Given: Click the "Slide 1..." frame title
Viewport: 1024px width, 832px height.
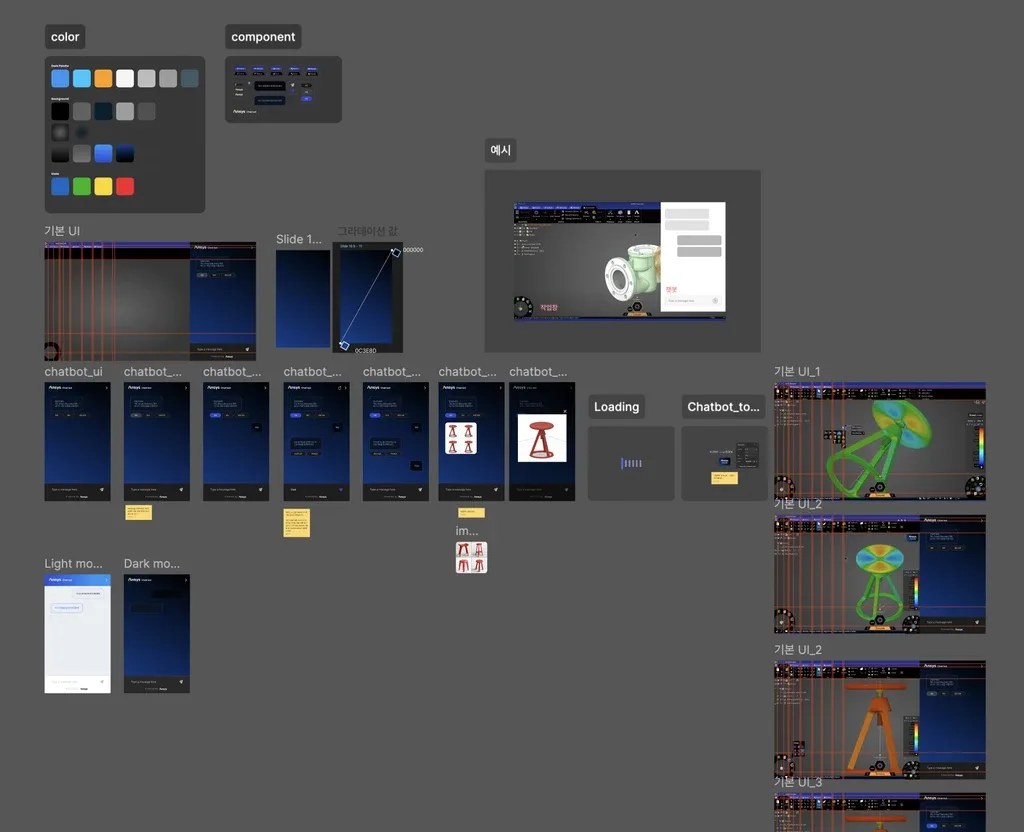Looking at the screenshot, I should point(298,240).
